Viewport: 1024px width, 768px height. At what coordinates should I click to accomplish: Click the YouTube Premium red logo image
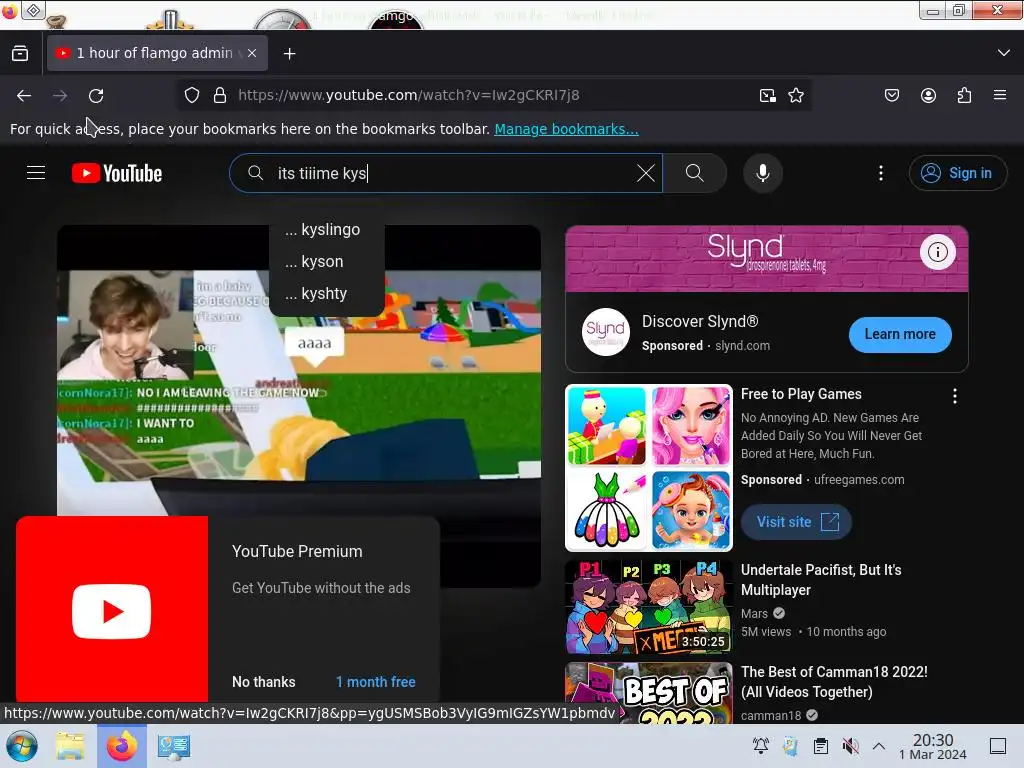(112, 609)
